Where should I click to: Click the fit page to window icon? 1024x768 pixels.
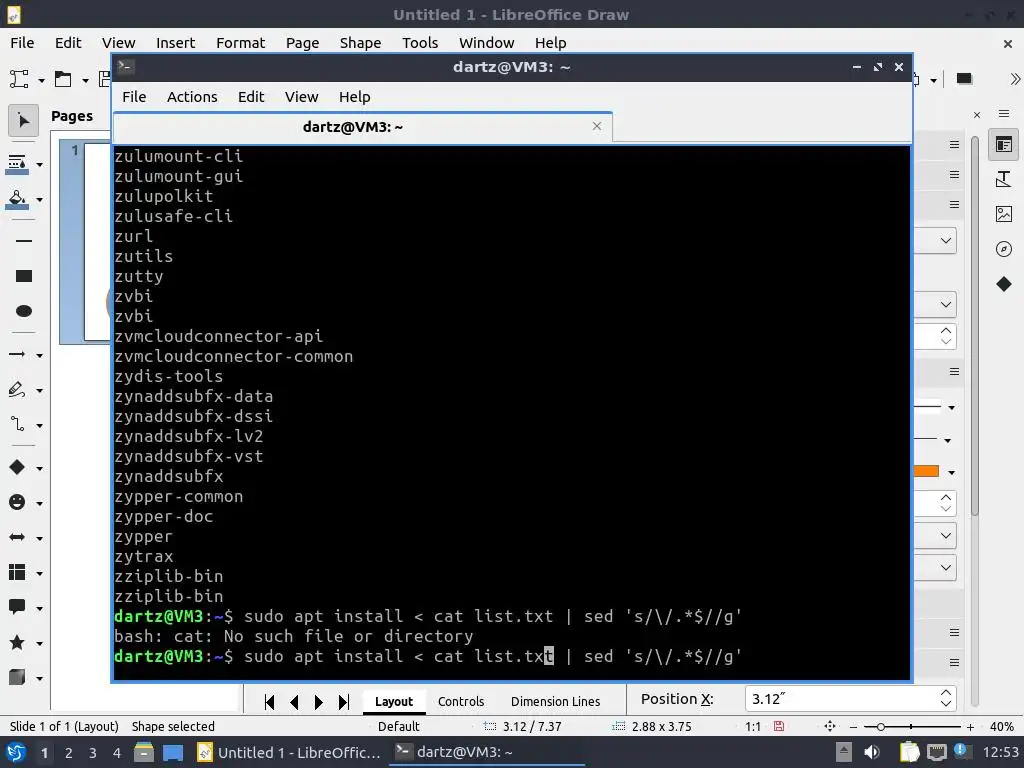click(829, 726)
